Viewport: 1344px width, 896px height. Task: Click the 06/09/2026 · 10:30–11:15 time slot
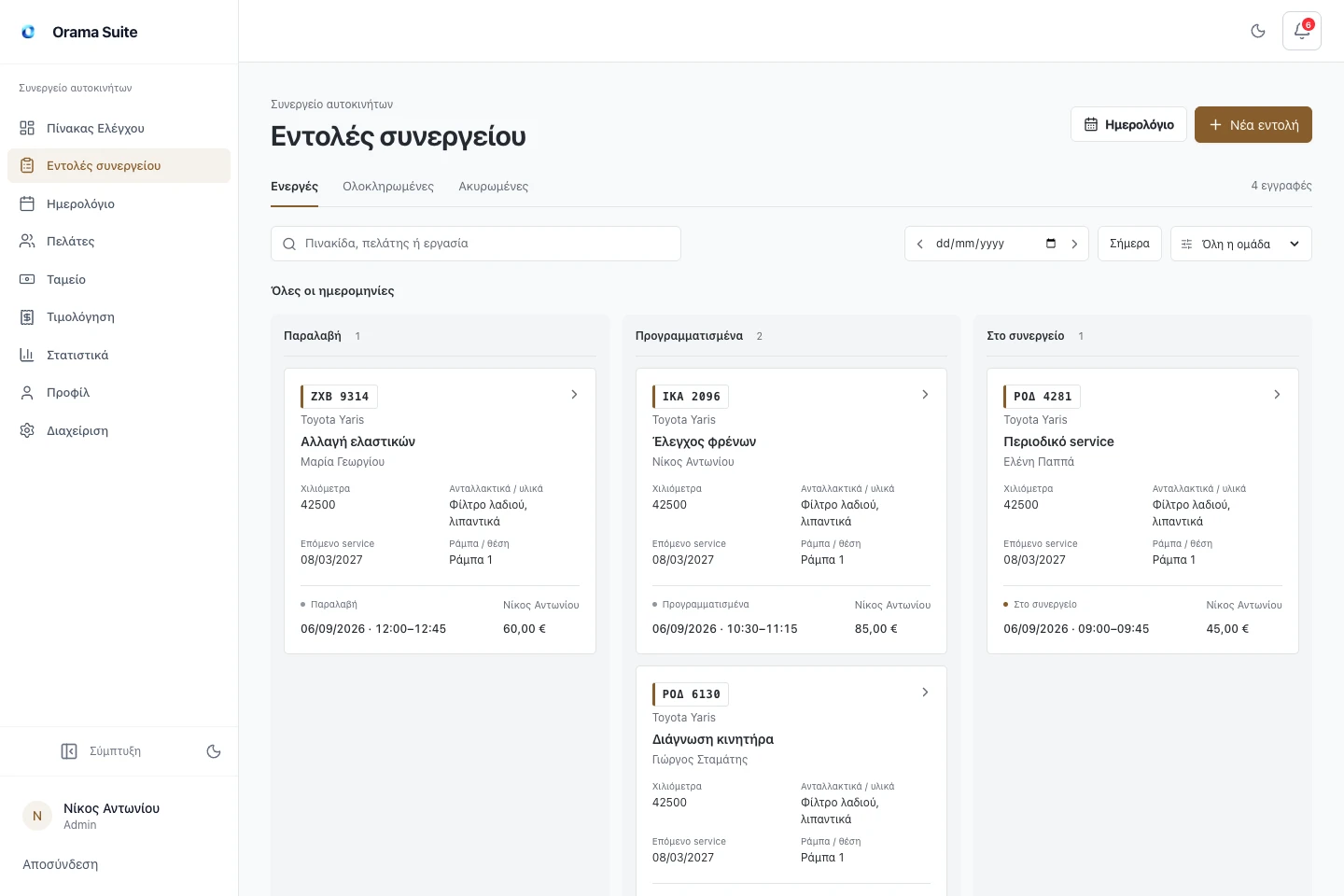[x=725, y=629]
